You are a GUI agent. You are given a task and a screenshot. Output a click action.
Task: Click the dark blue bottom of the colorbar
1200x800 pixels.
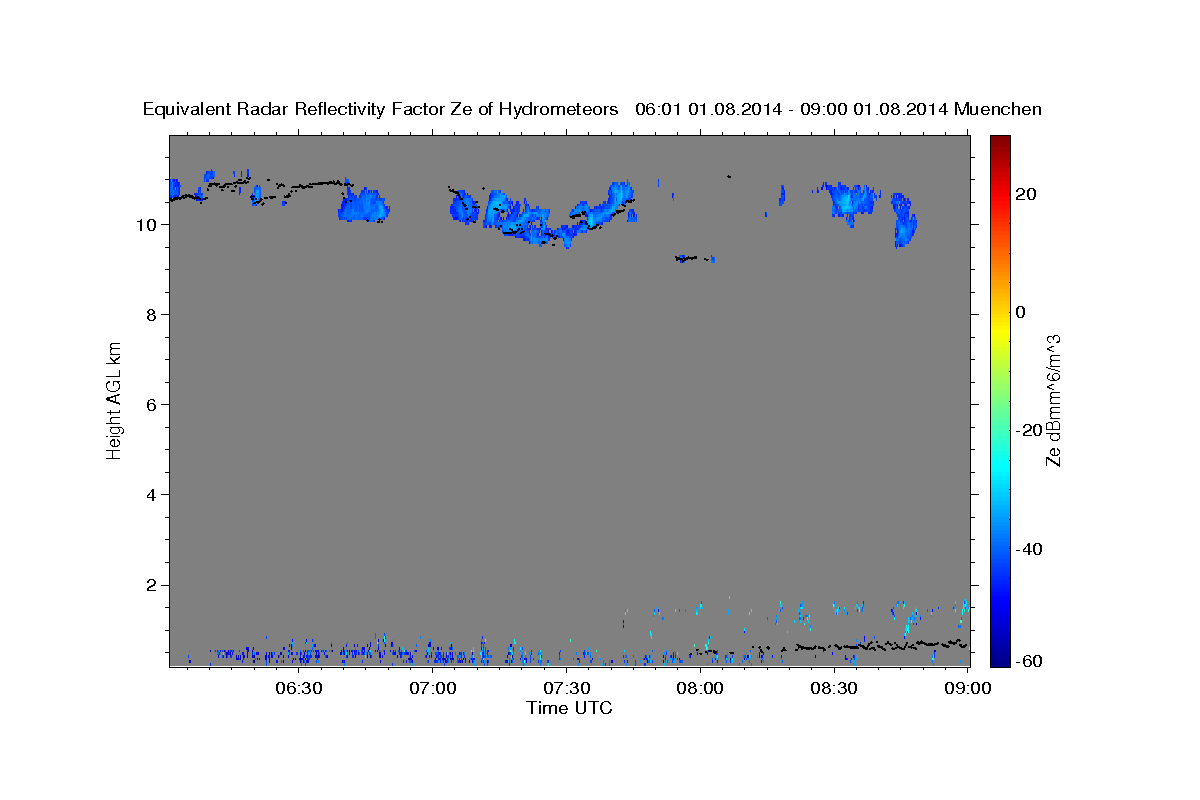tap(998, 655)
